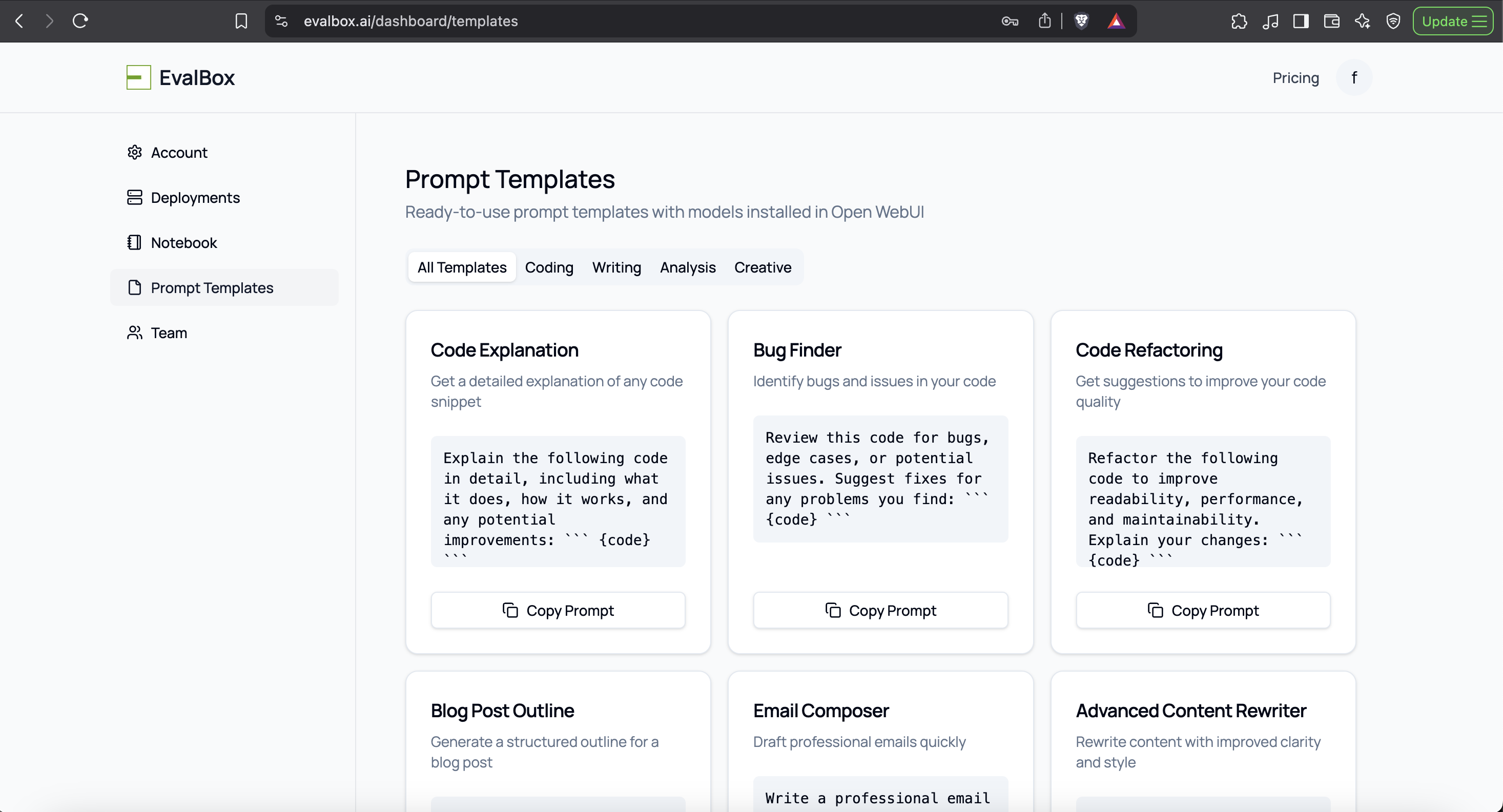Screen dimensions: 1503x812
Task: Select Prompt Templates in the sidebar
Action: click(x=224, y=287)
